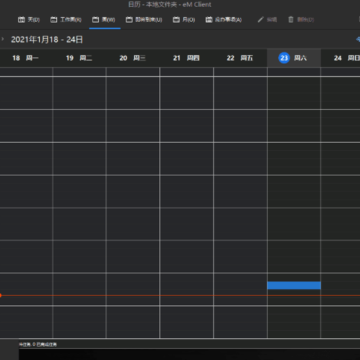Expand the chevron left of the date range

pos(3,39)
